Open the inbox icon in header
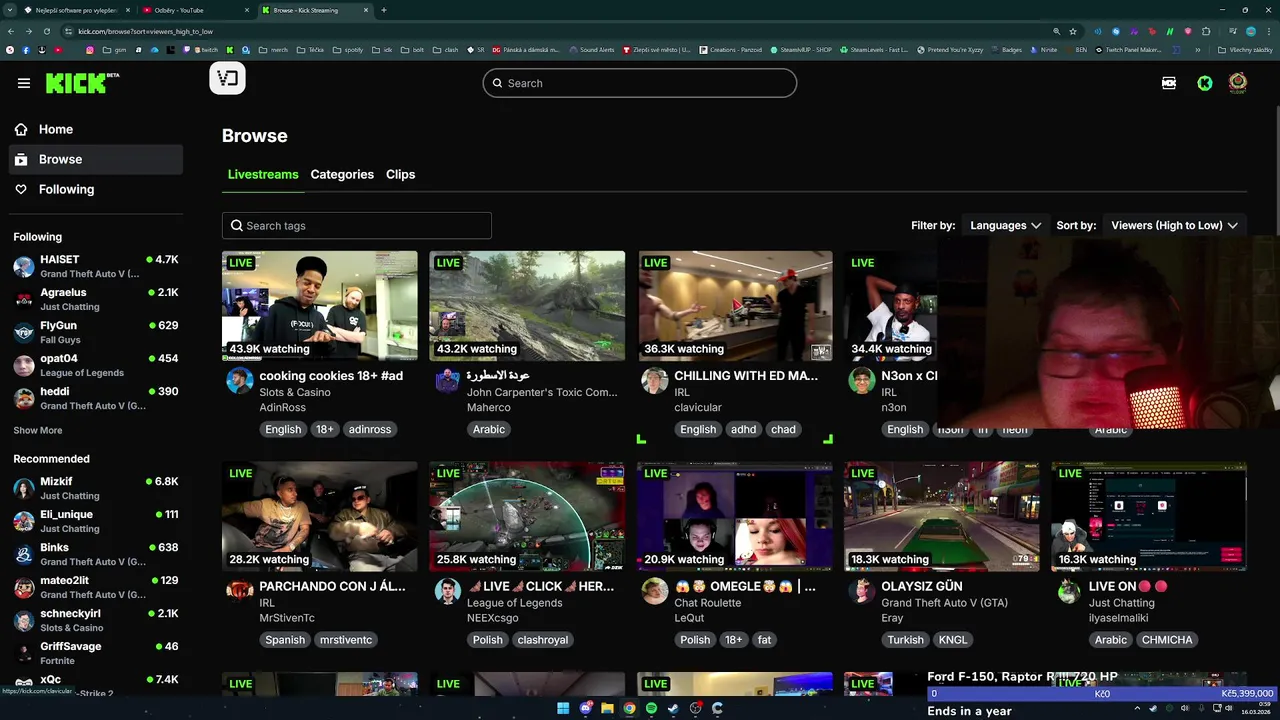The width and height of the screenshot is (1280, 720). coord(1169,83)
